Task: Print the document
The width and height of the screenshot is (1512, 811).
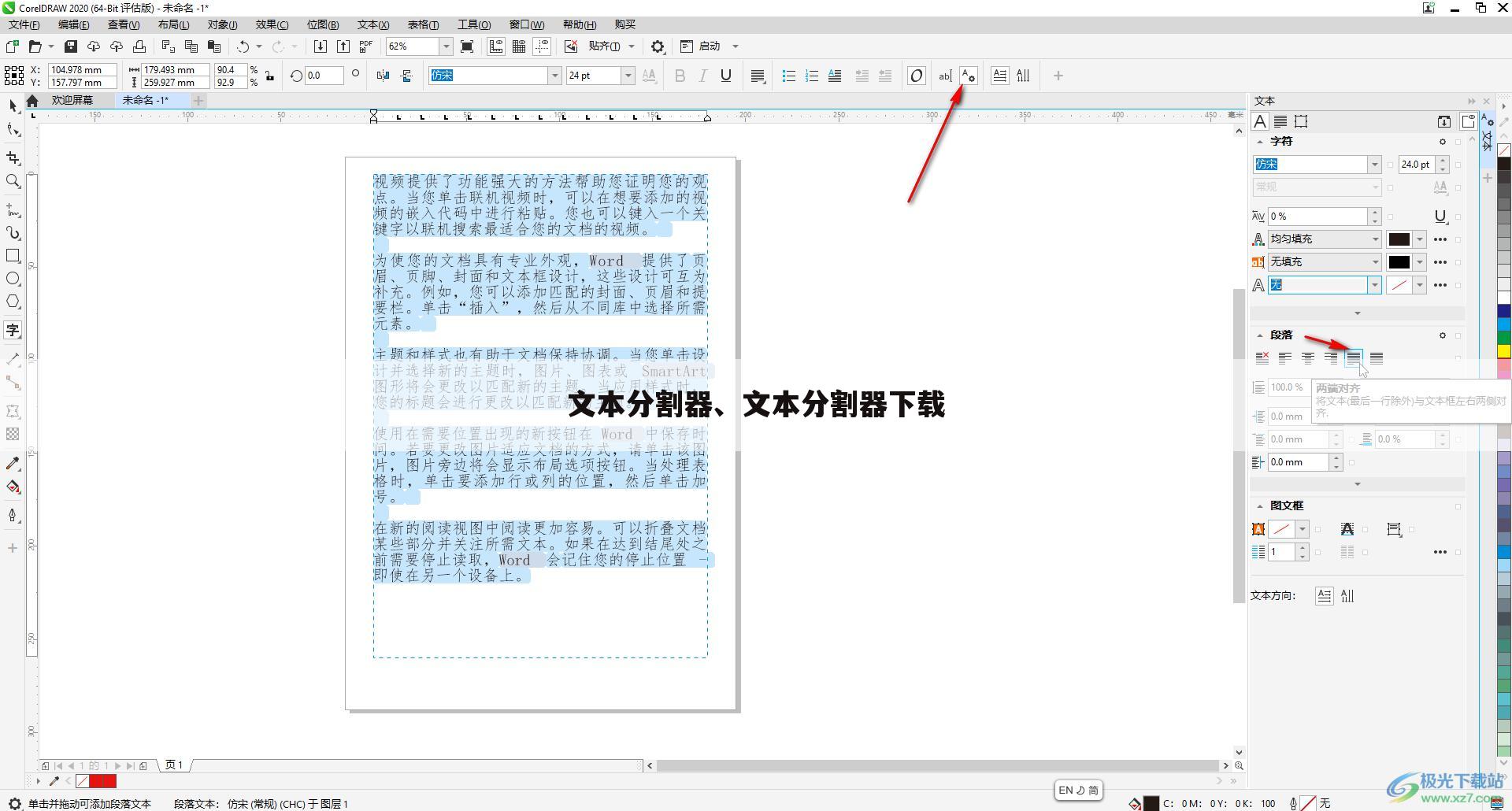Action: (139, 46)
